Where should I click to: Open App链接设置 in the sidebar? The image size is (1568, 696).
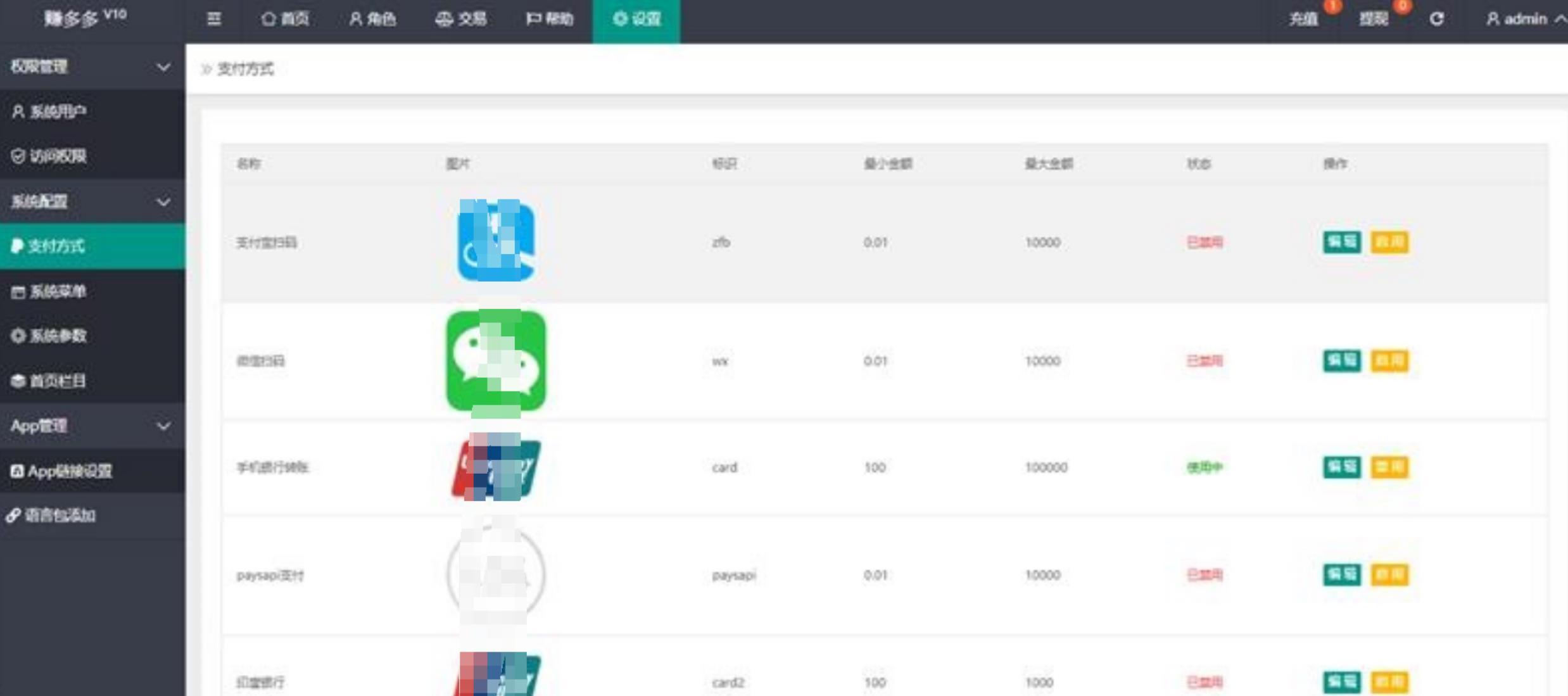click(92, 471)
